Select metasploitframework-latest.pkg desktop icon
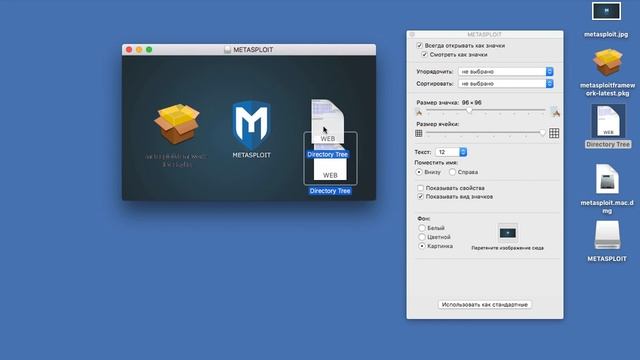Screen dimensions: 640x360 click(x=607, y=62)
